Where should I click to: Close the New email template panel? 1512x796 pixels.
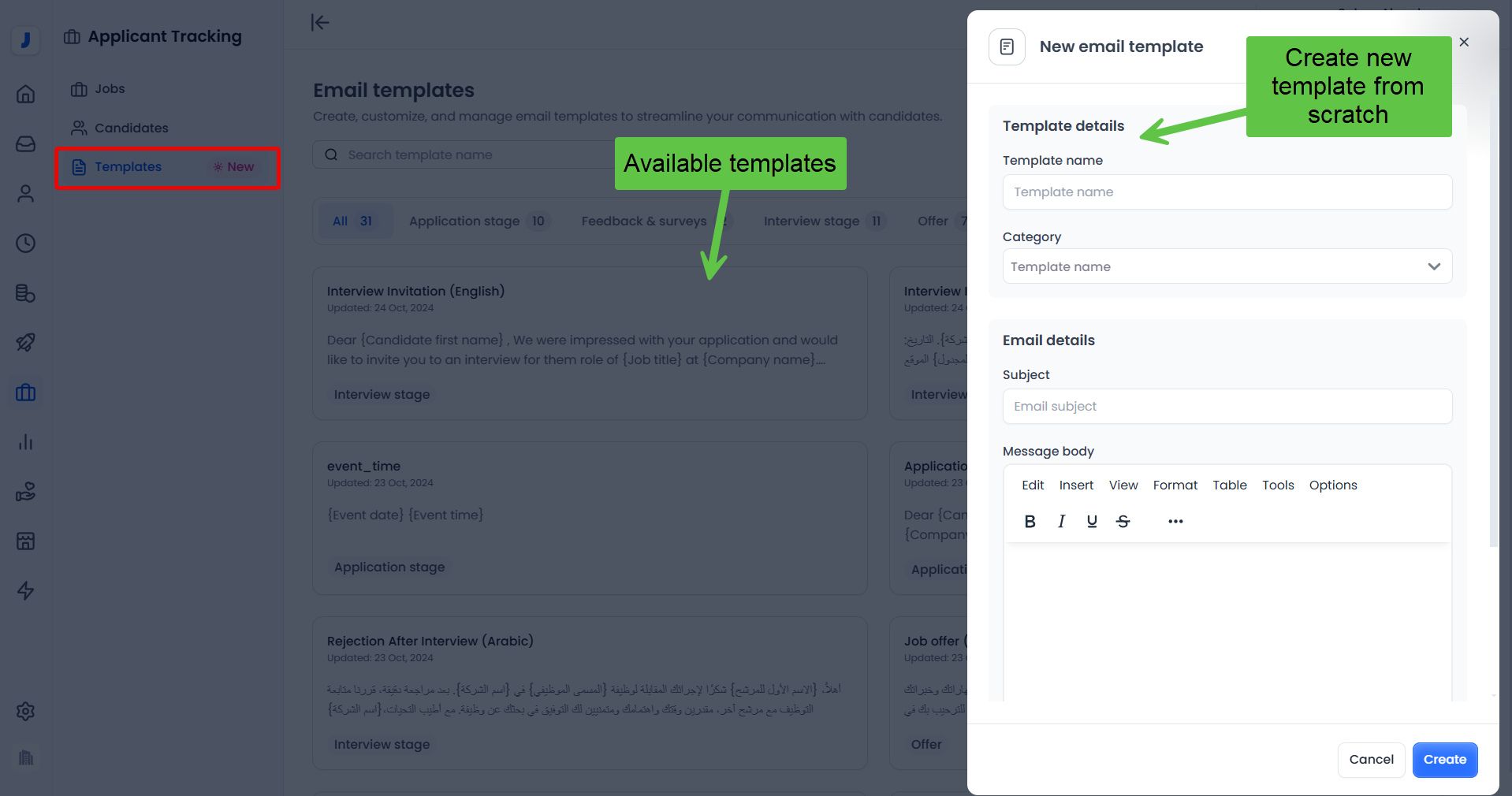pos(1464,42)
